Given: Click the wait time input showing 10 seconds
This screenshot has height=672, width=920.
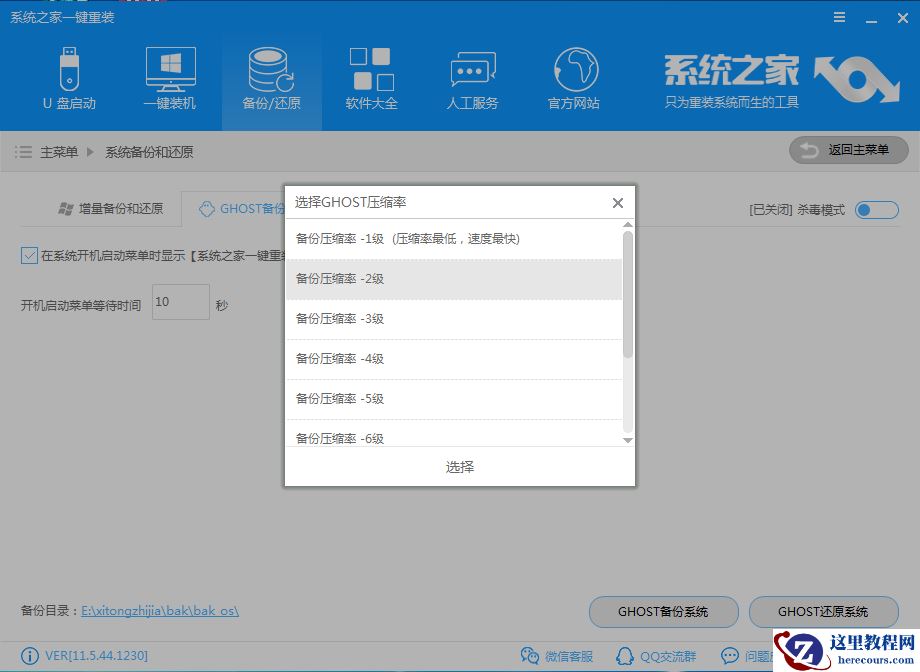Looking at the screenshot, I should 180,301.
